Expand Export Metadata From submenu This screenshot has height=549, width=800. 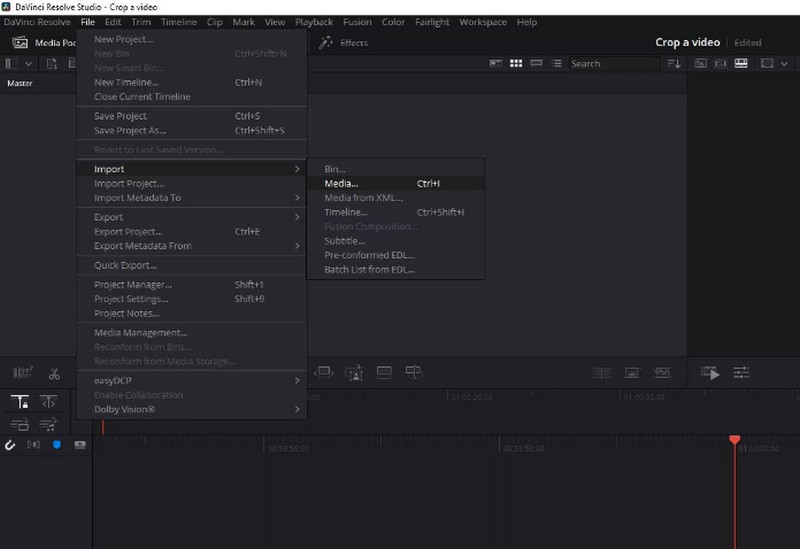[x=192, y=246]
